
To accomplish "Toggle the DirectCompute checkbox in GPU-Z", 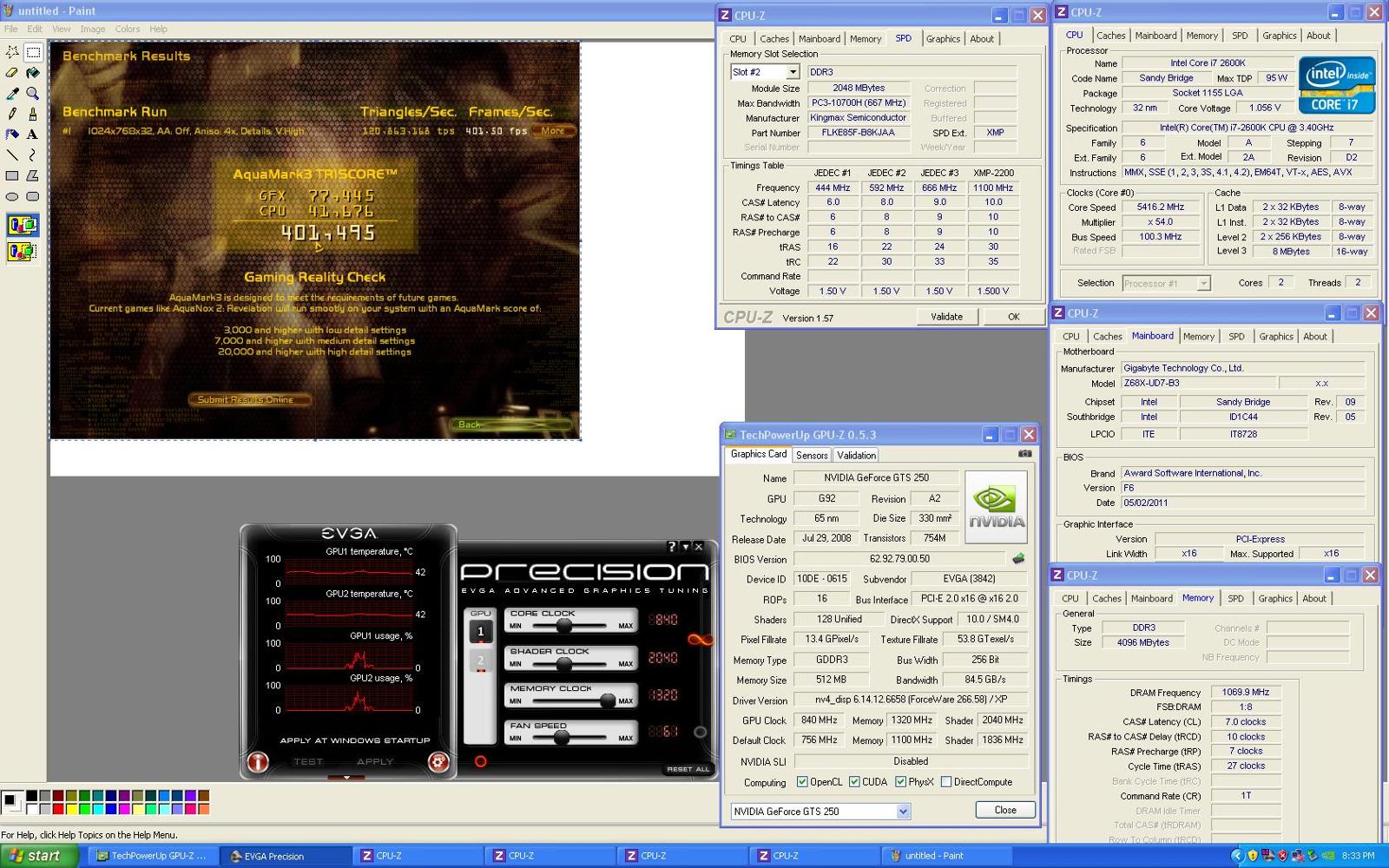I will [946, 782].
